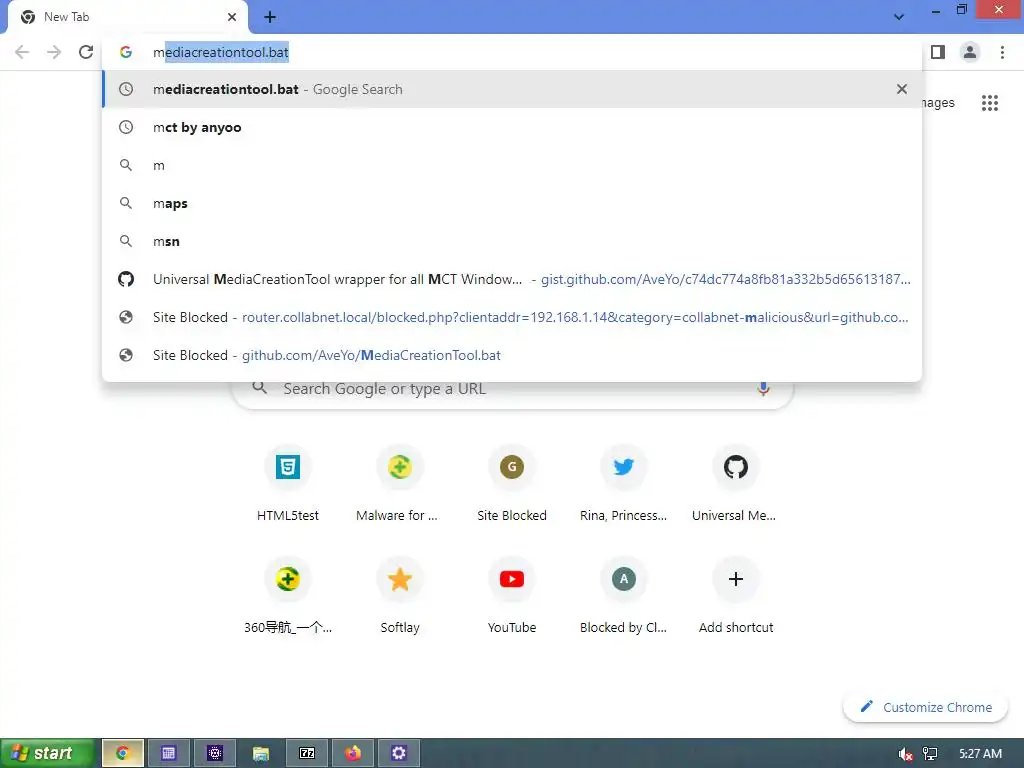The width and height of the screenshot is (1024, 768).
Task: Click the network tray icon
Action: click(x=930, y=754)
